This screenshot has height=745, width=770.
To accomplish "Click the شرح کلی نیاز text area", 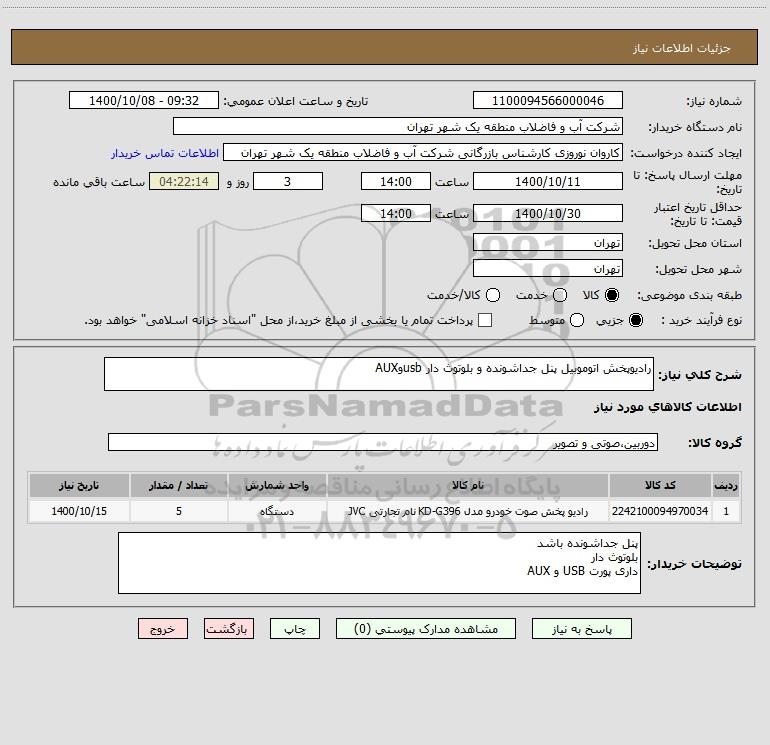I will point(379,374).
